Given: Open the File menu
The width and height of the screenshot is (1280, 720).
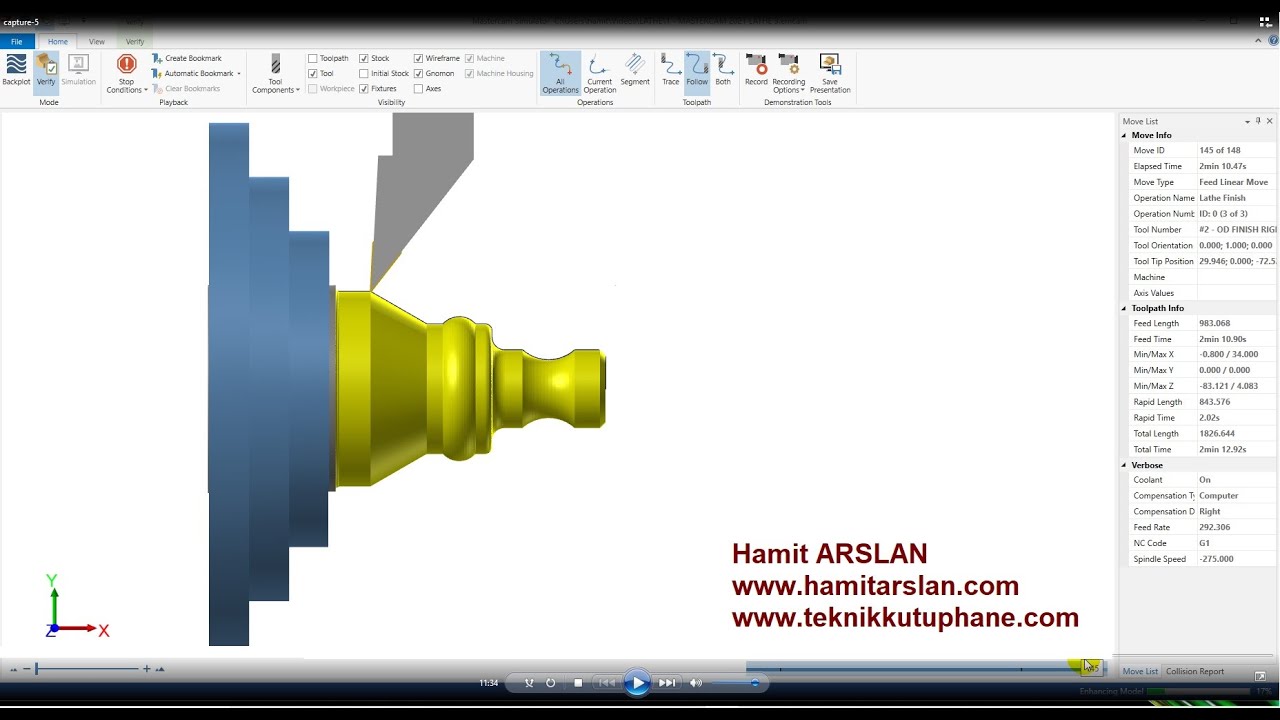Looking at the screenshot, I should point(17,42).
